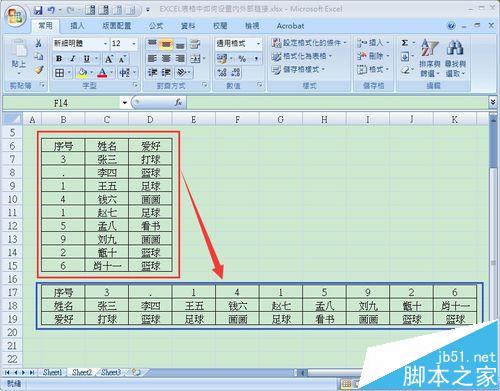Align text right

pyautogui.click(x=180, y=59)
